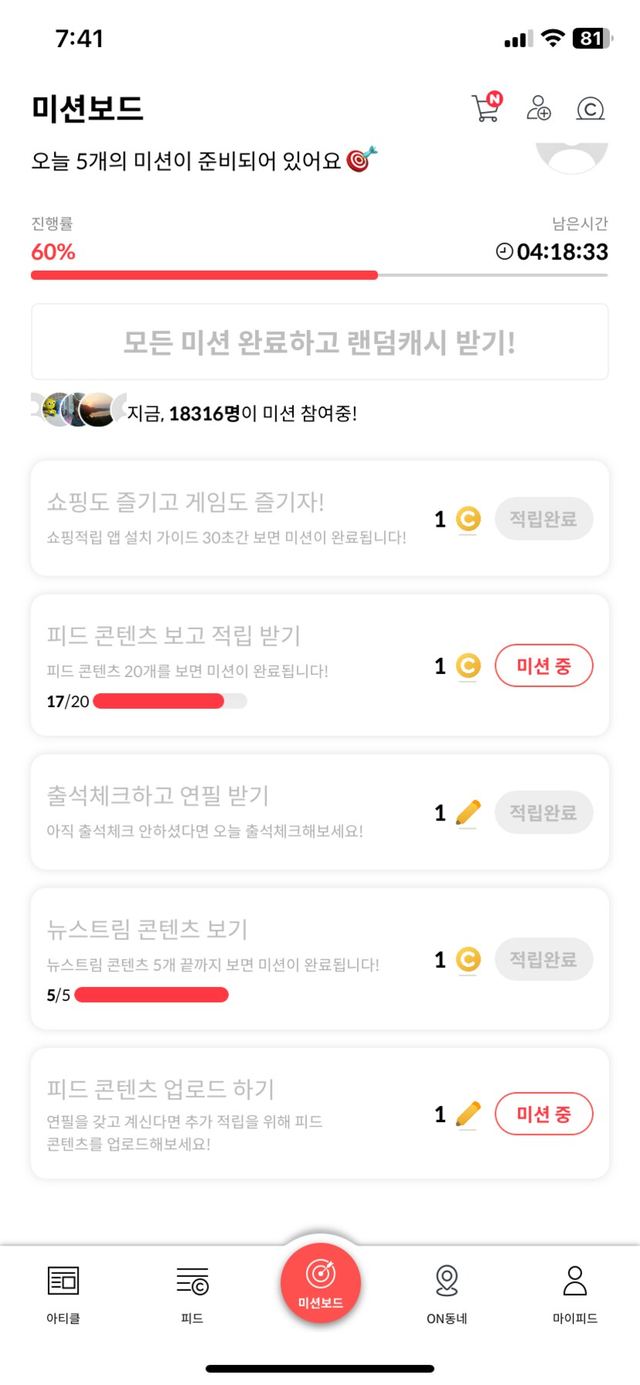Tap the 17/20 feed content progress bar
This screenshot has width=640, height=1385.
click(x=170, y=701)
